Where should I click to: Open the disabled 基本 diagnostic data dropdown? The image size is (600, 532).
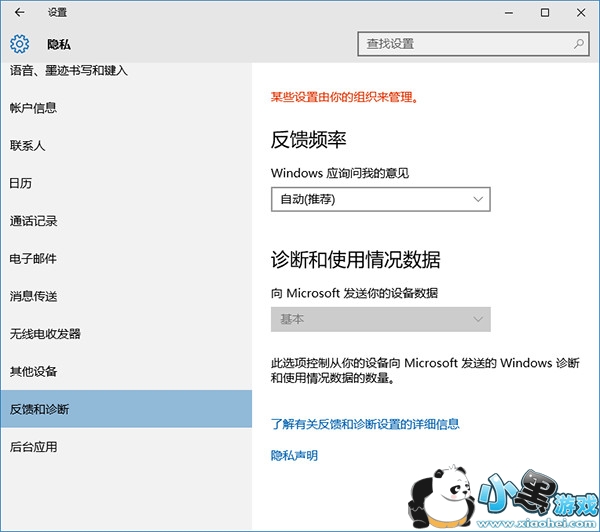tap(380, 319)
